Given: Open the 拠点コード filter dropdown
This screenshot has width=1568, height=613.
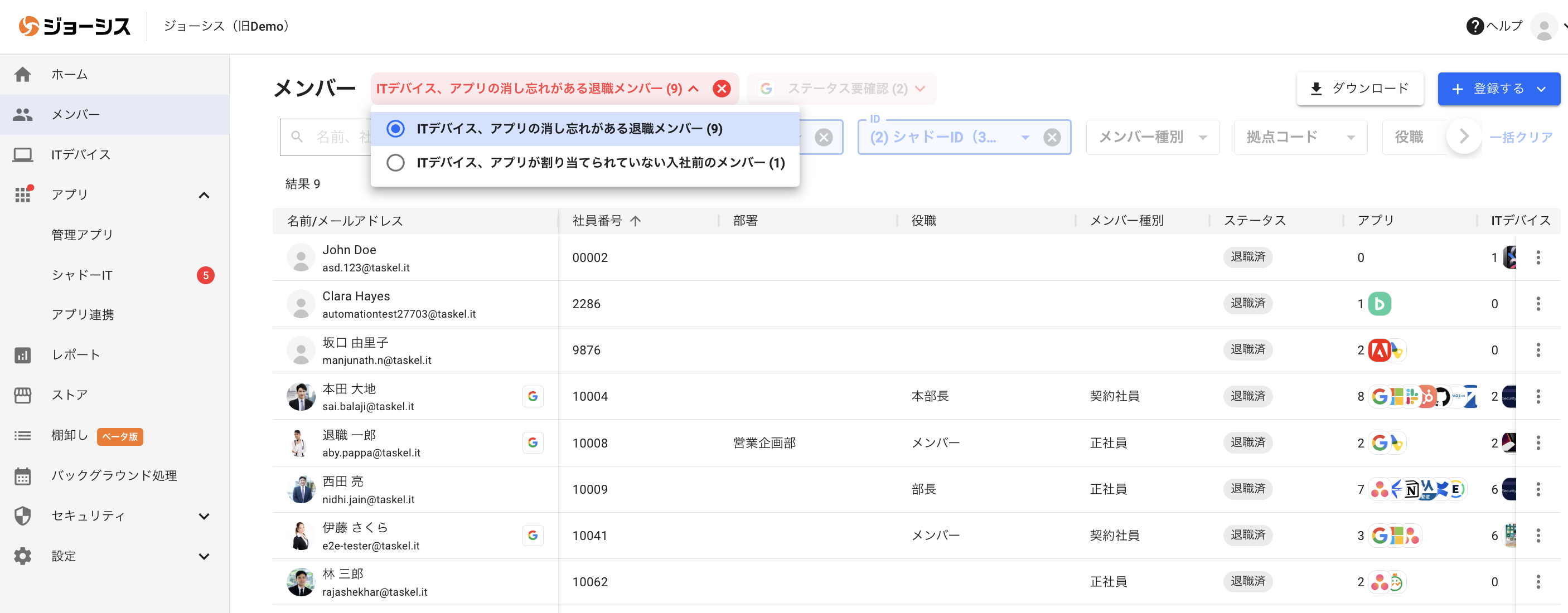Looking at the screenshot, I should point(1300,138).
